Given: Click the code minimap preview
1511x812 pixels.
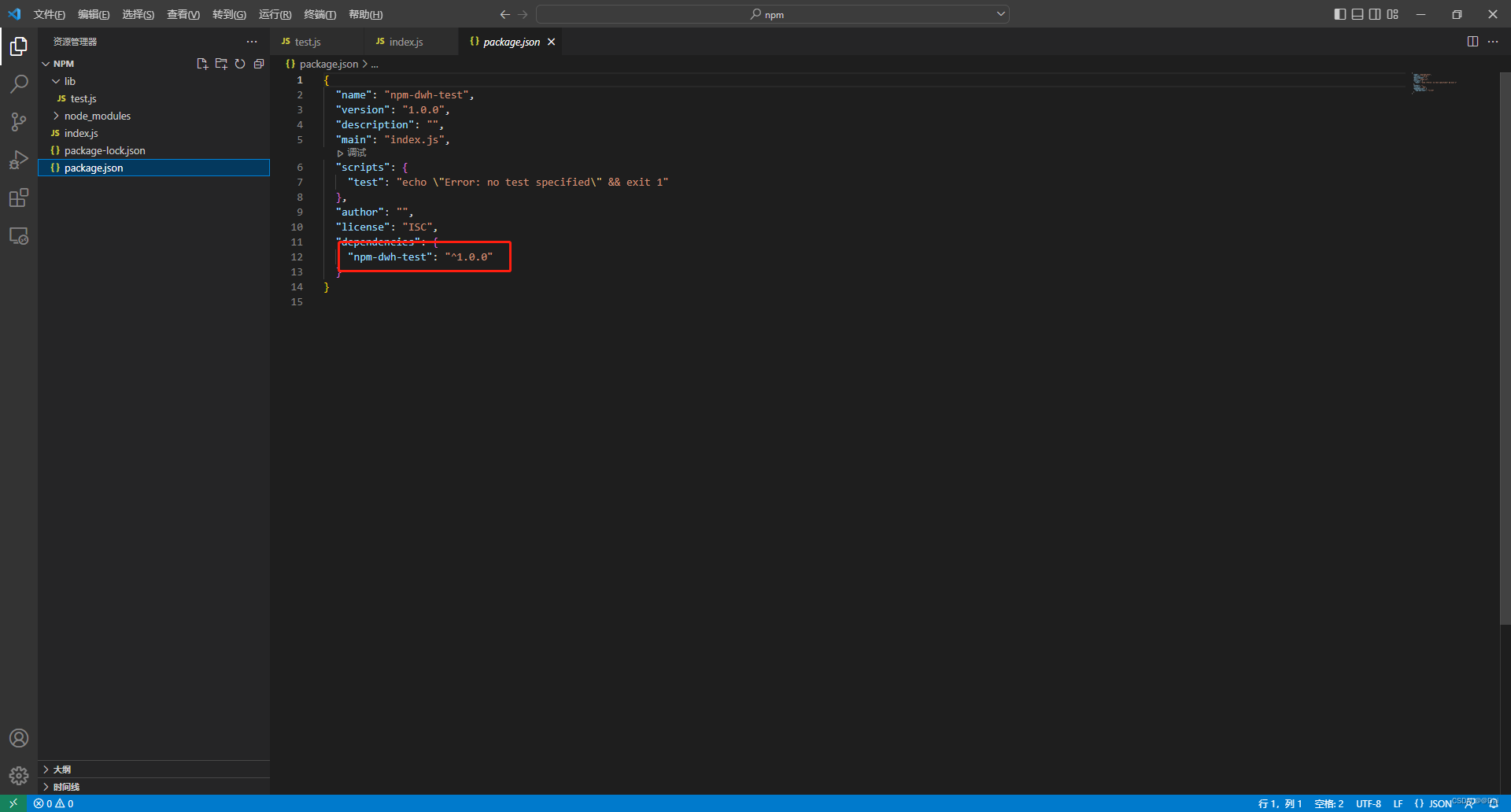Looking at the screenshot, I should (1434, 83).
